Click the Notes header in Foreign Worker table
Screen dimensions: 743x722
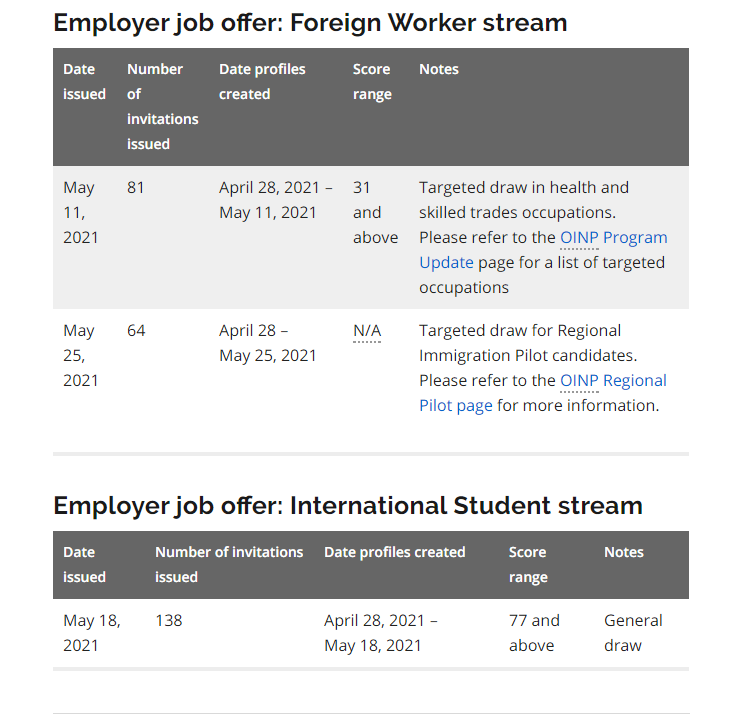click(439, 69)
